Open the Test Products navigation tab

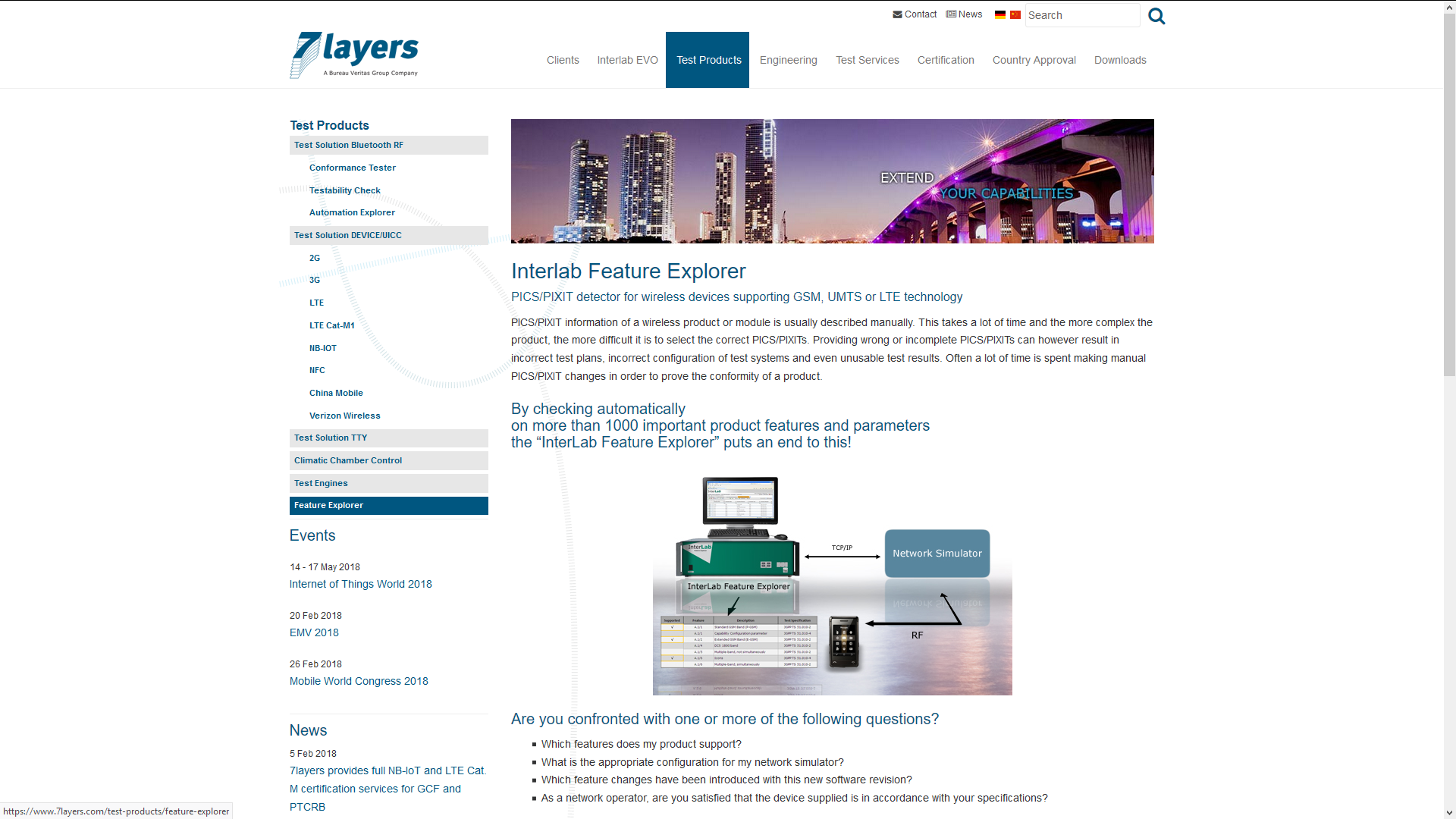coord(708,60)
